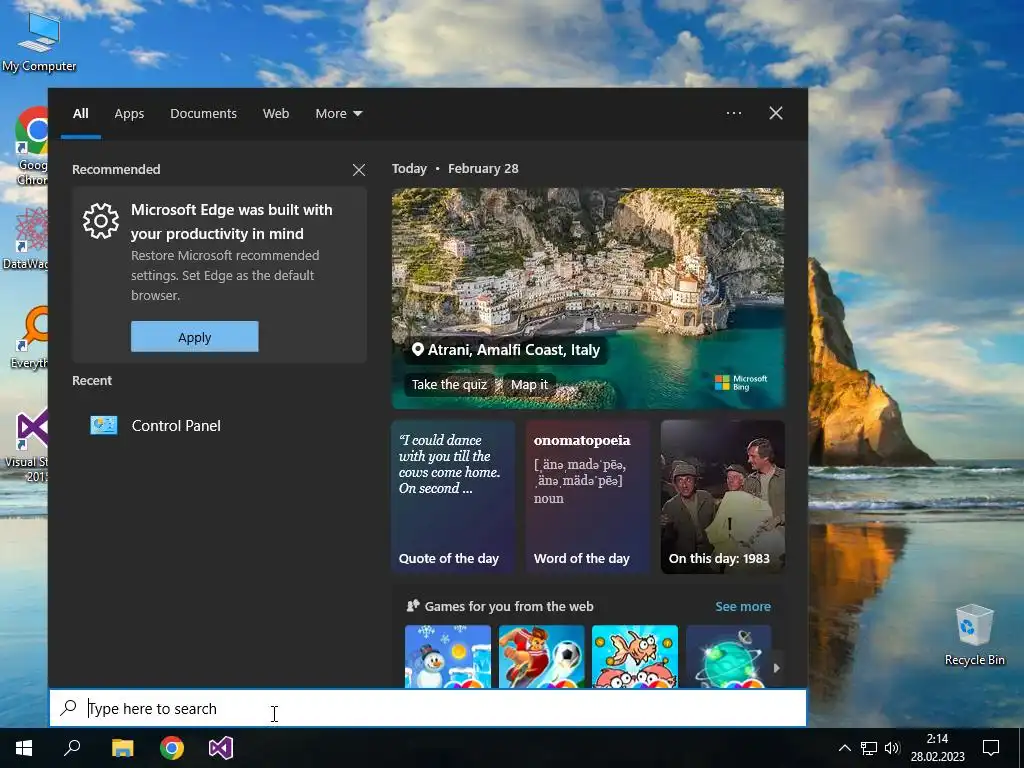The width and height of the screenshot is (1024, 768).
Task: Dismiss the Recommended section
Action: [359, 170]
